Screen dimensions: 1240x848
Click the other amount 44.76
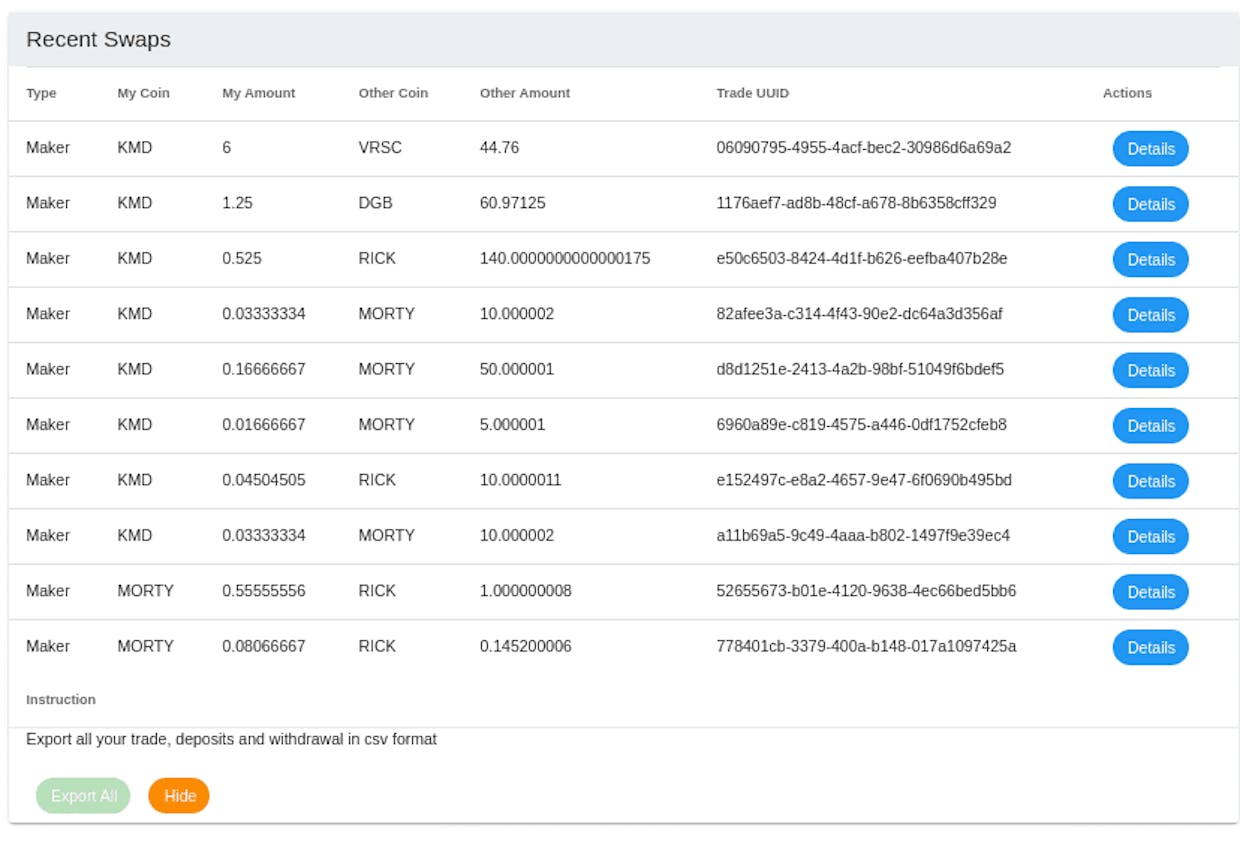(x=499, y=148)
